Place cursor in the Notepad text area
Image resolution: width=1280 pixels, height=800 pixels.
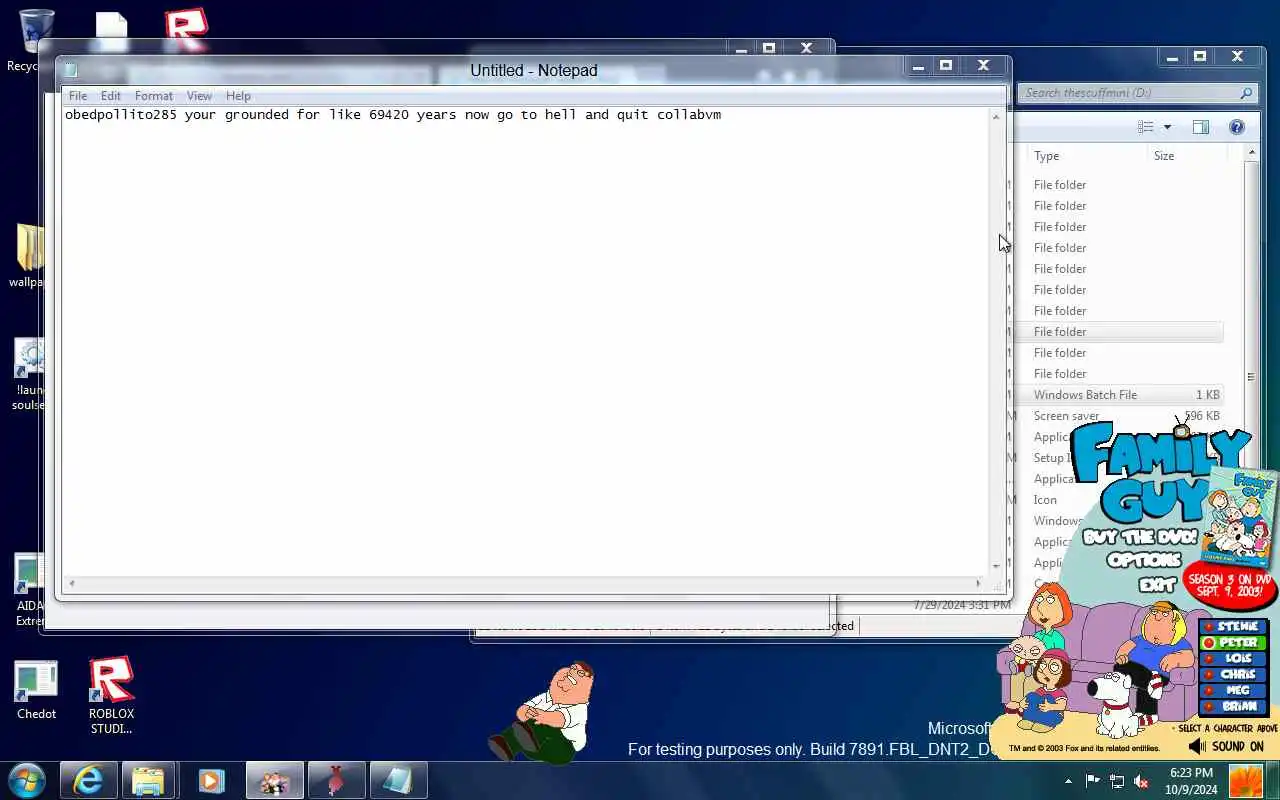point(525,340)
